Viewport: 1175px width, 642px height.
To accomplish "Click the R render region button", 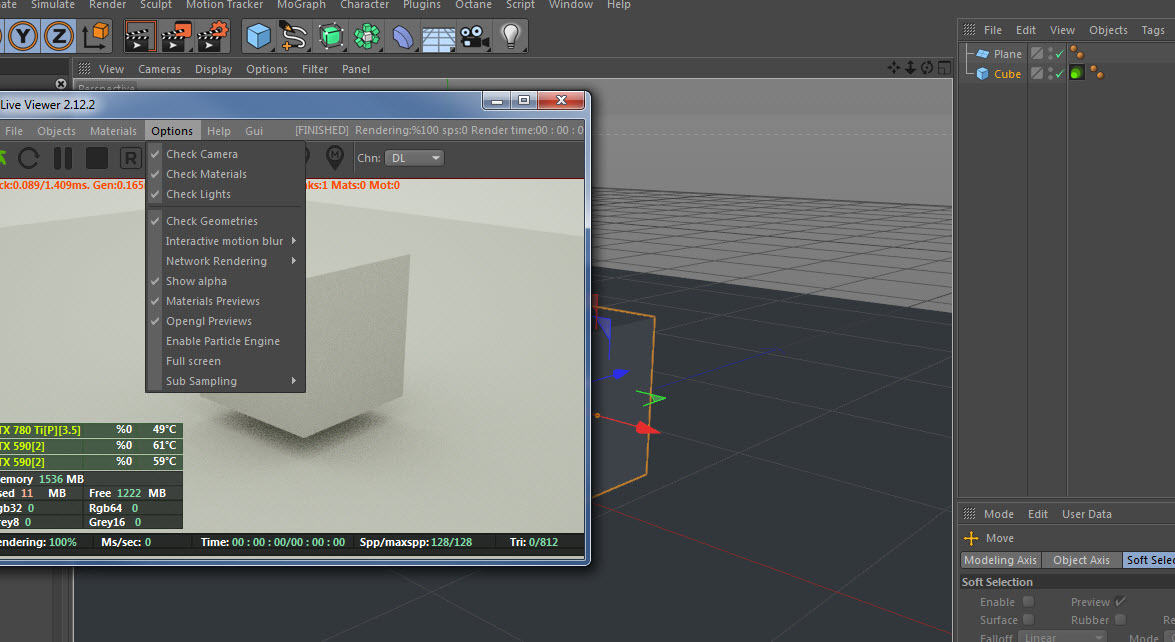I will pos(130,158).
